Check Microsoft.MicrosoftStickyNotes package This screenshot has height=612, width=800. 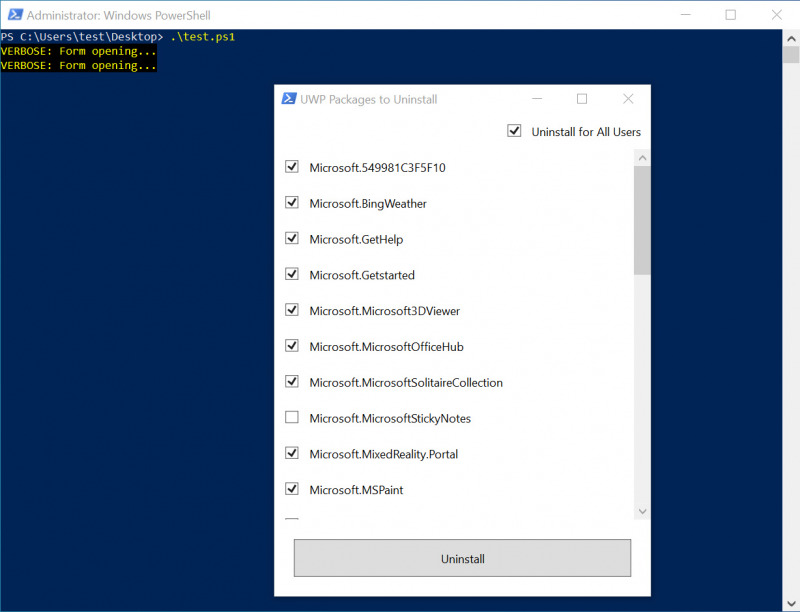point(292,417)
